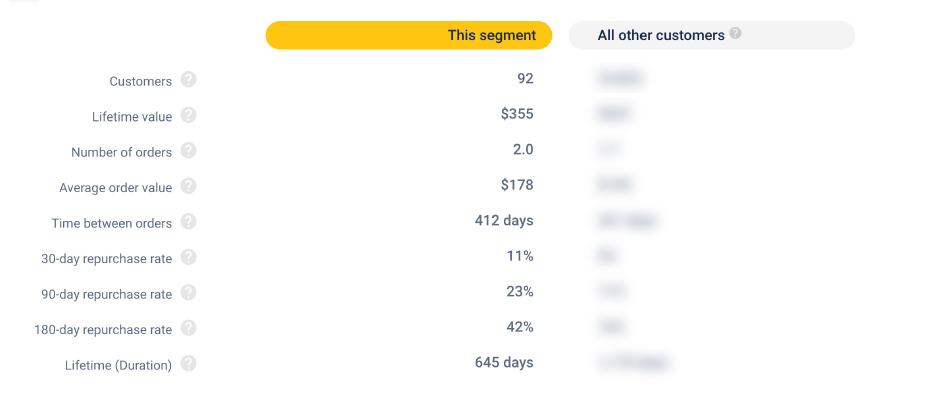Viewport: 938px width, 409px height.
Task: Click help icon next to Customers
Action: pos(188,81)
